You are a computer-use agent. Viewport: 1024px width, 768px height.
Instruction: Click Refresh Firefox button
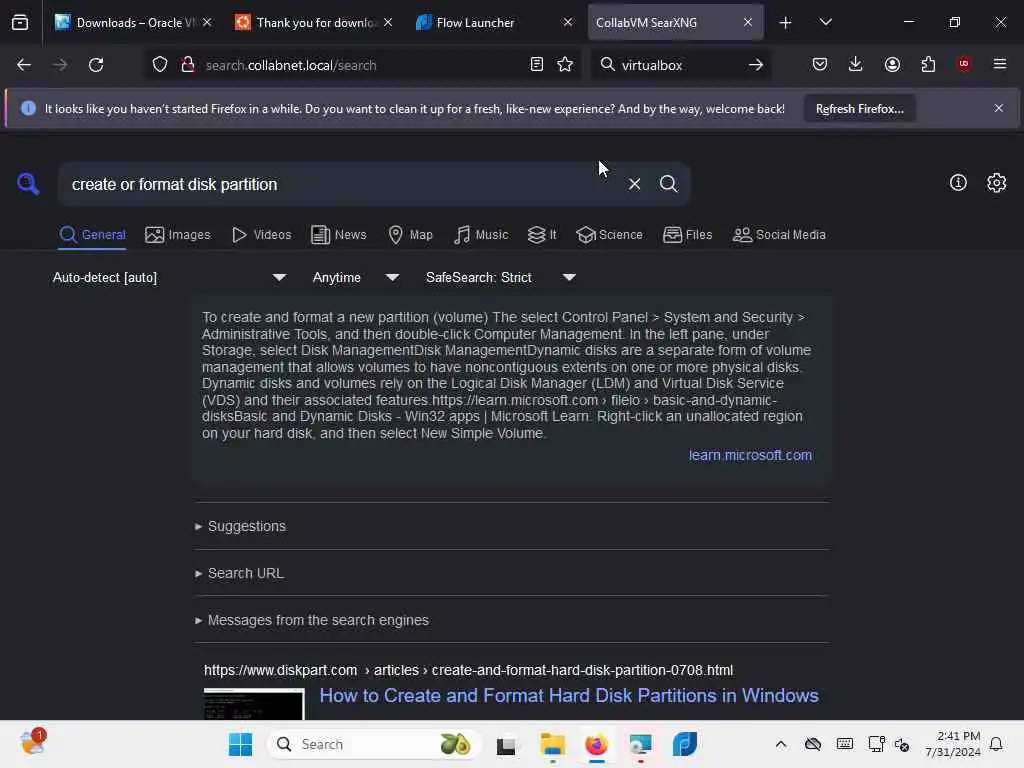(859, 109)
